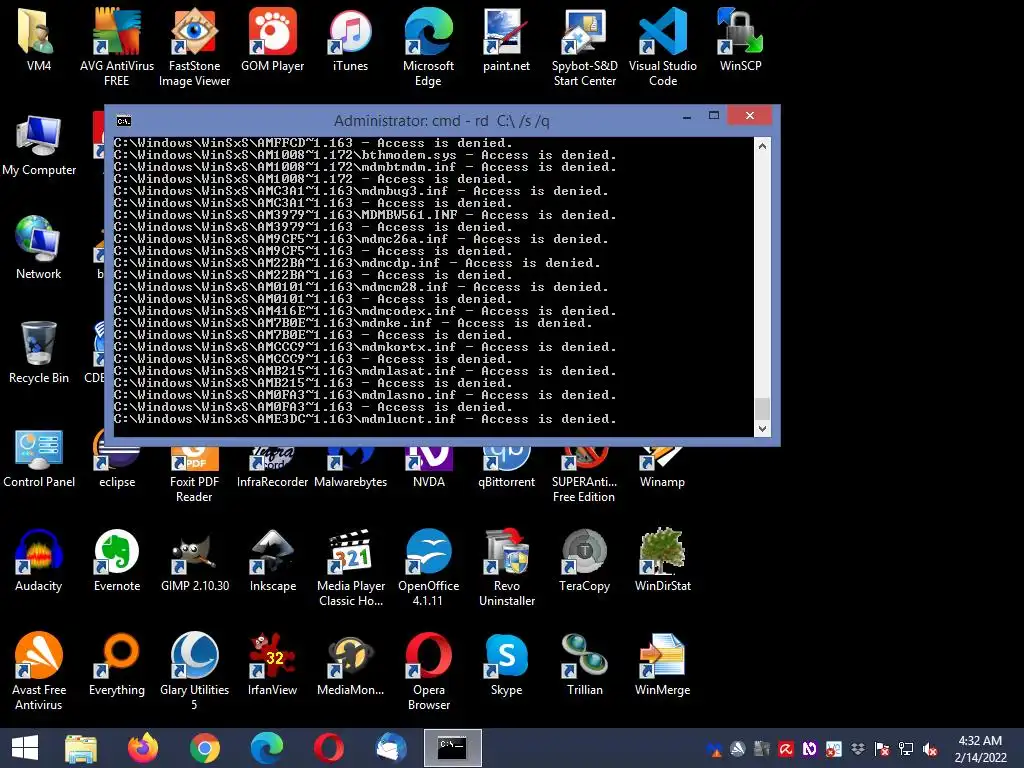Select the OpenOffice 4.1.11 icon
Screen dimensions: 1024x768
click(x=428, y=568)
